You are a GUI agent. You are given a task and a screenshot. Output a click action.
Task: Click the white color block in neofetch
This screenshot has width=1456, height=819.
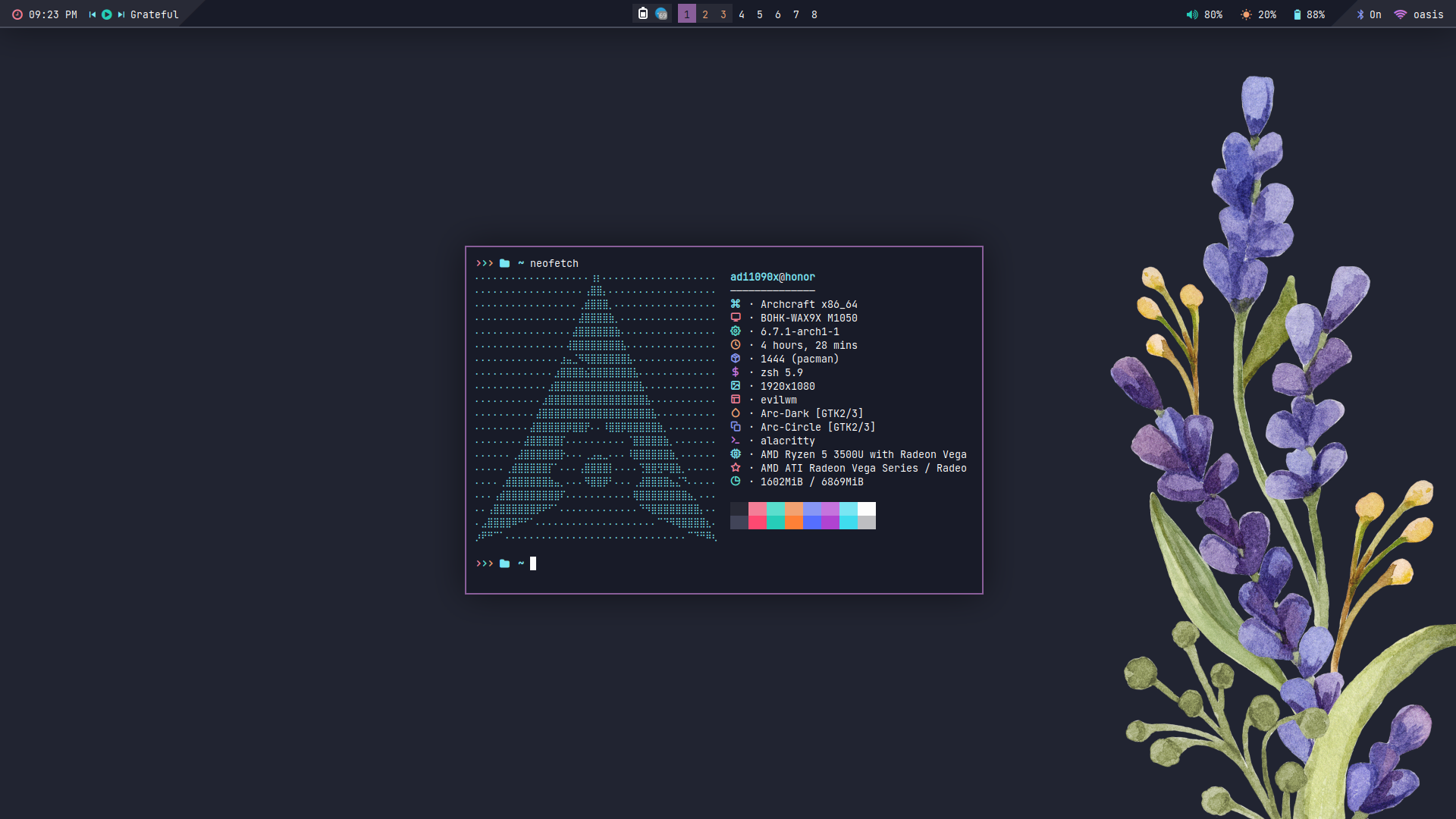866,509
